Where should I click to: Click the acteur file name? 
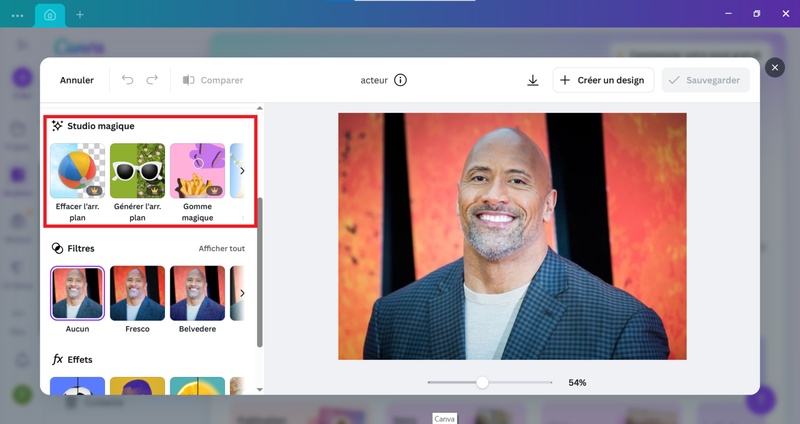374,80
